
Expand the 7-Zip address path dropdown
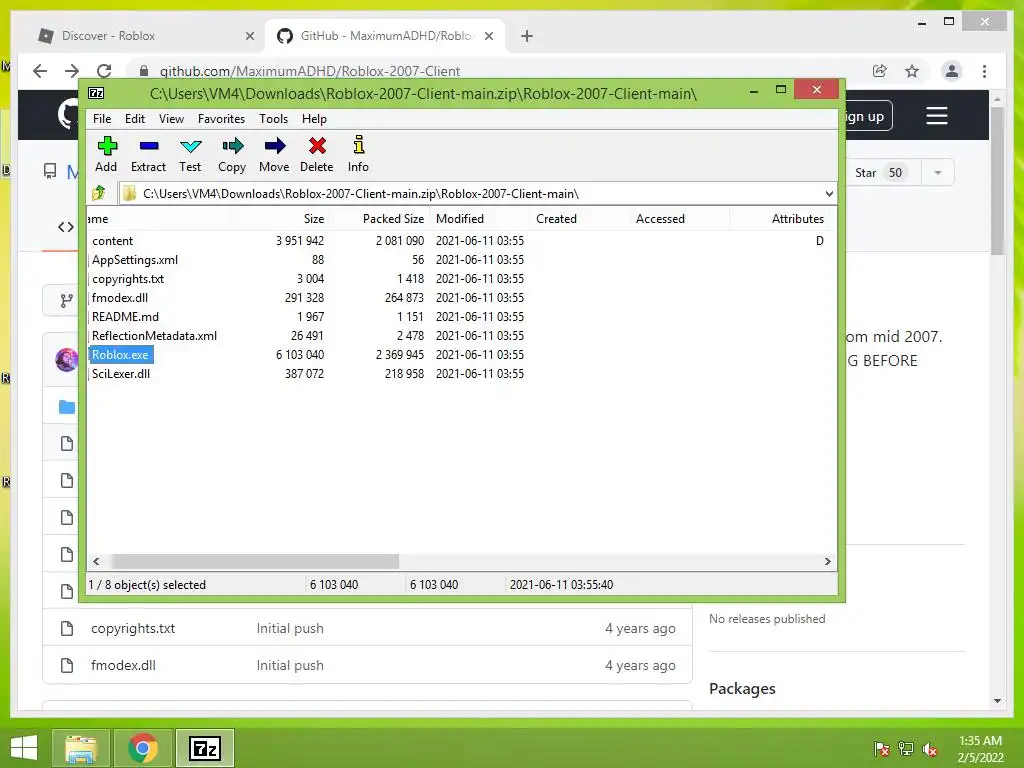[829, 194]
